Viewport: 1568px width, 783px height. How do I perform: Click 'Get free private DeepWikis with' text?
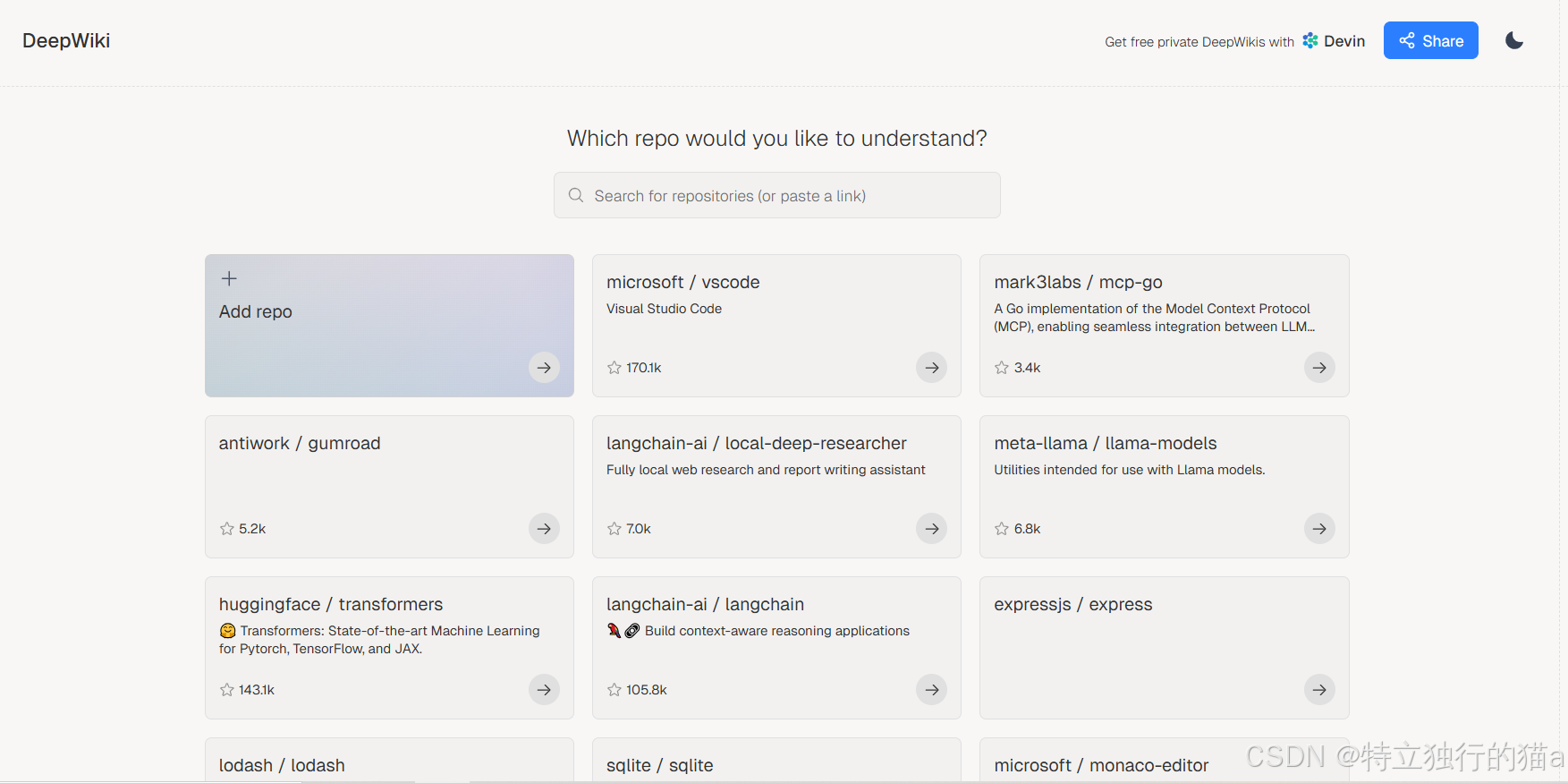click(1199, 42)
